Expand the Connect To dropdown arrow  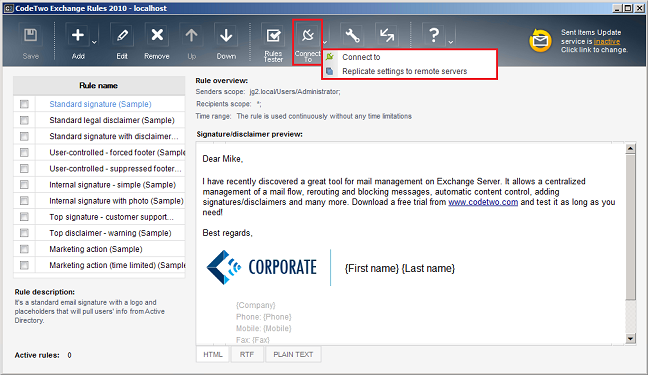[325, 43]
